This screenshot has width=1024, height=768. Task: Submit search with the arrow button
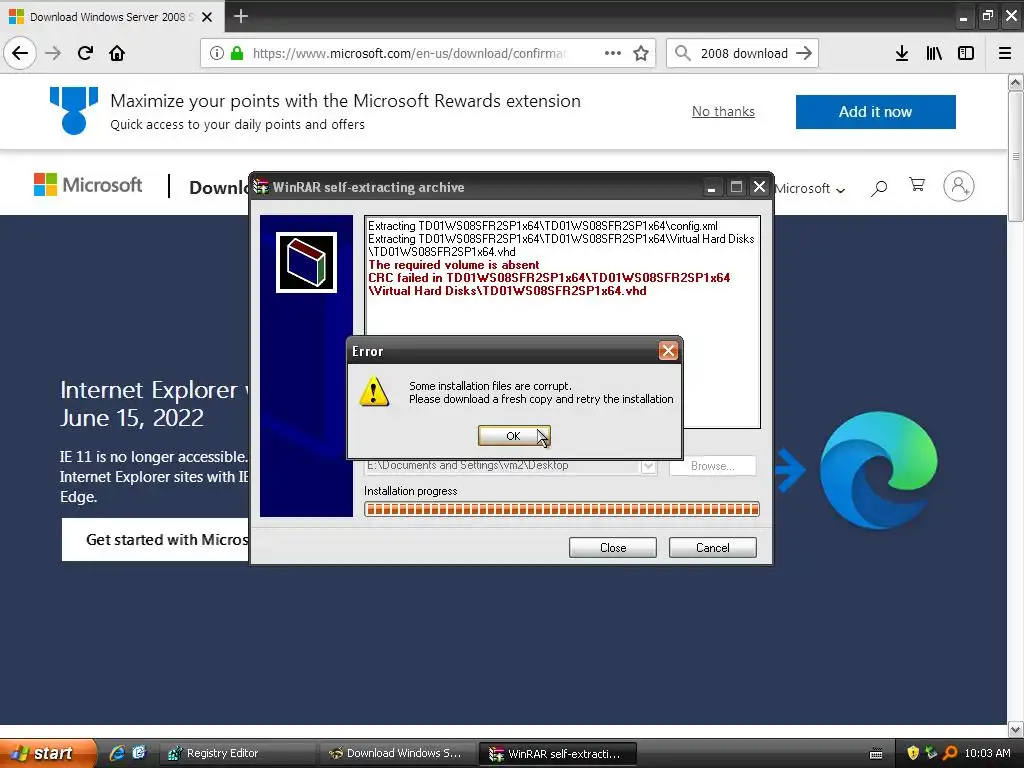tap(804, 53)
